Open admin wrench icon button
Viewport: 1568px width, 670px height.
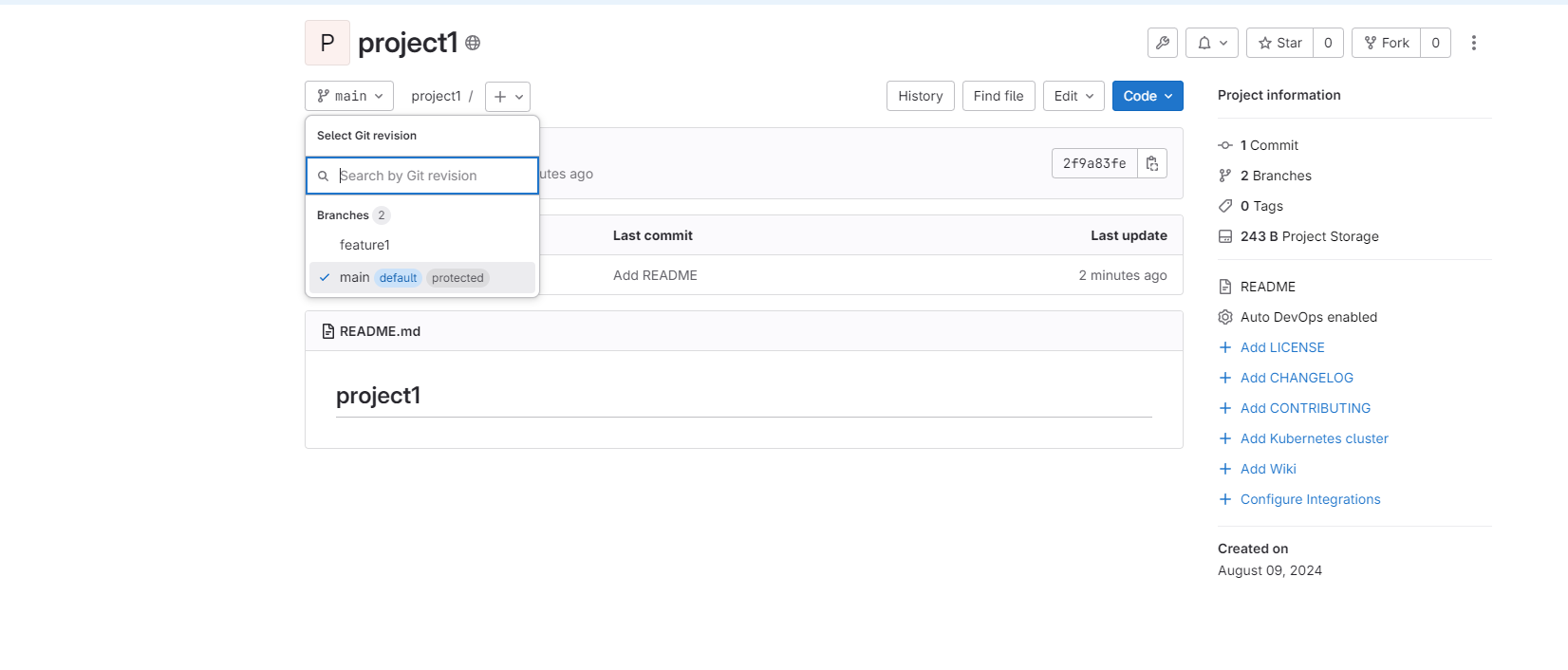click(x=1163, y=43)
